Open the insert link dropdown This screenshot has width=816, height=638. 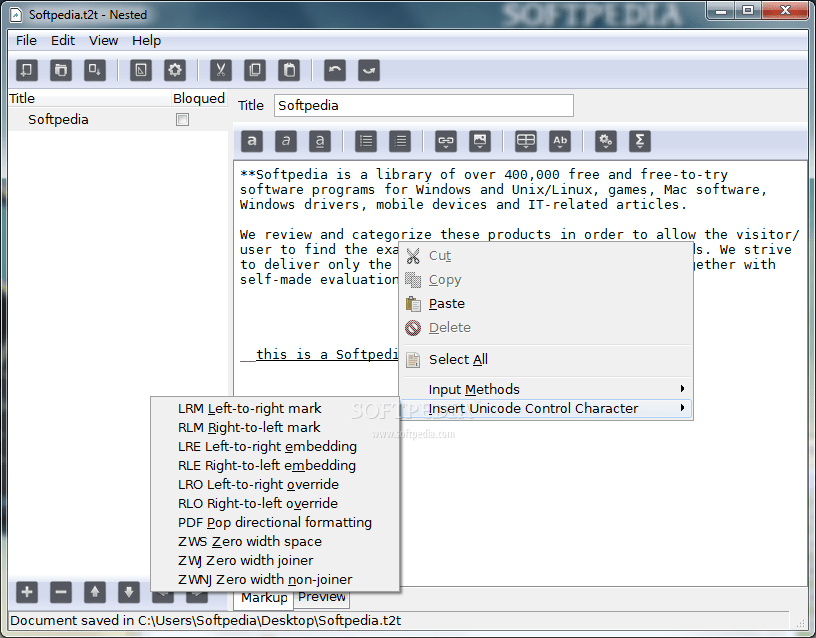(x=446, y=141)
